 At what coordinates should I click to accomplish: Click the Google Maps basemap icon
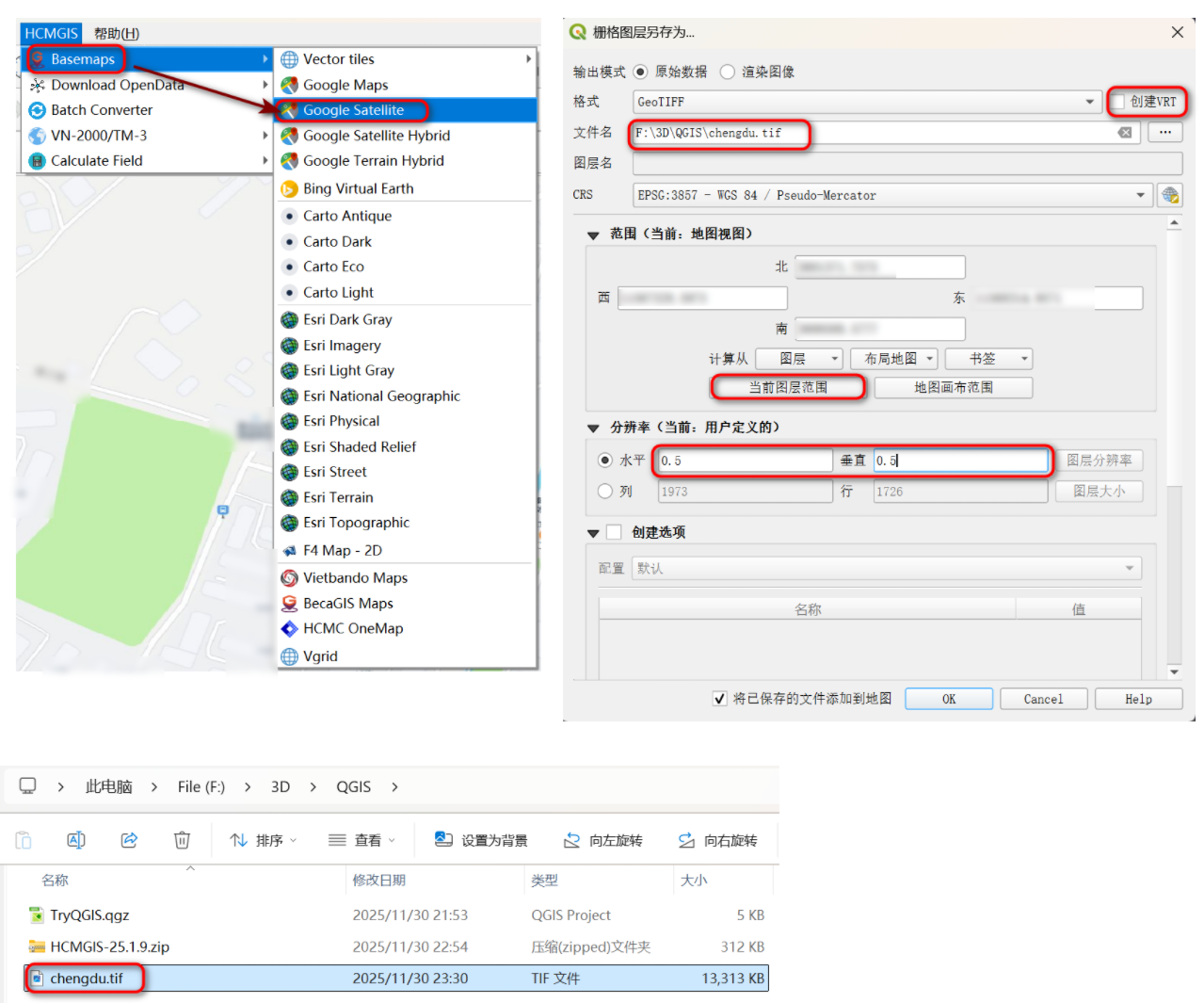[290, 85]
